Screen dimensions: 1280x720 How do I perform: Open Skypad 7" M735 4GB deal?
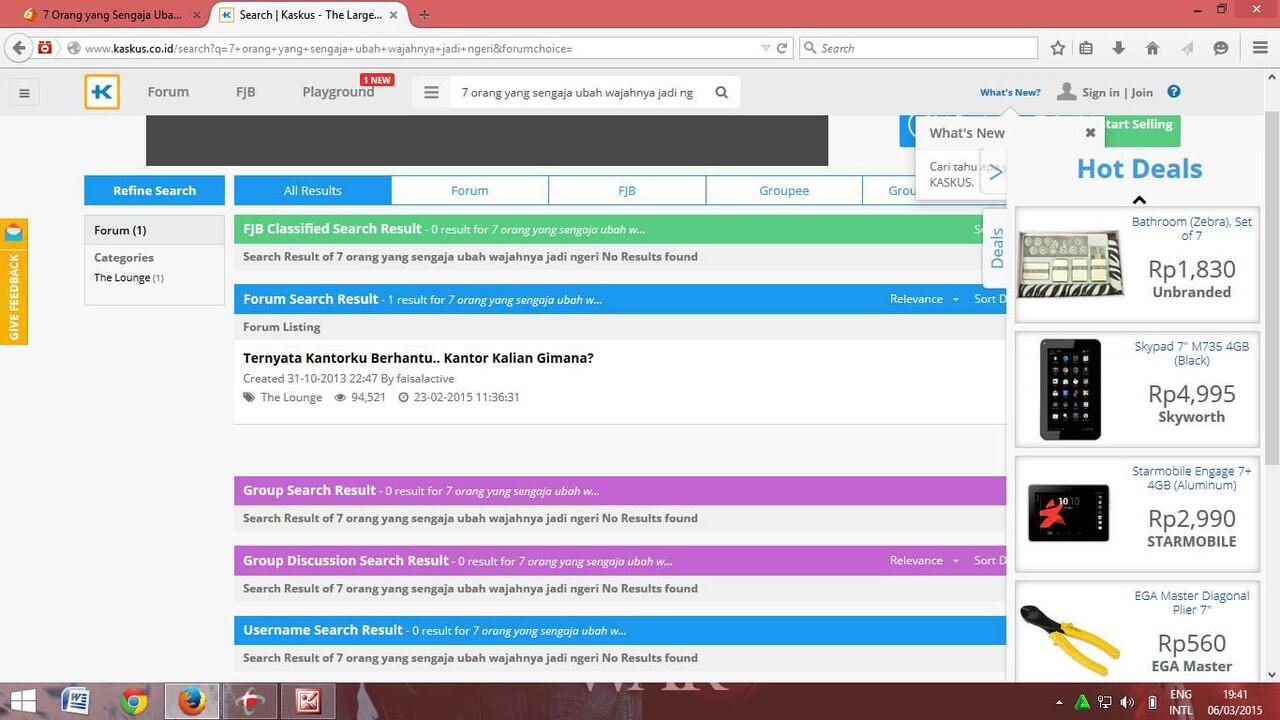pyautogui.click(x=1191, y=353)
